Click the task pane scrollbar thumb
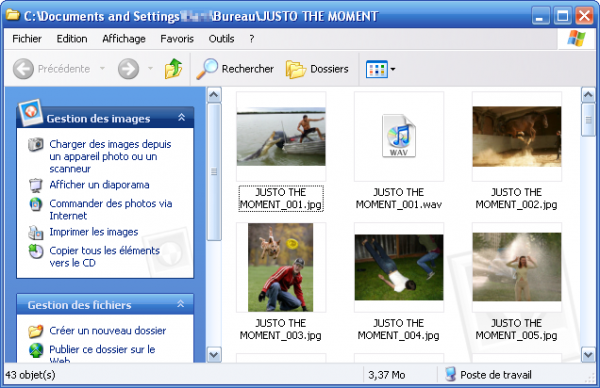This screenshot has height=388, width=600. pos(214,172)
